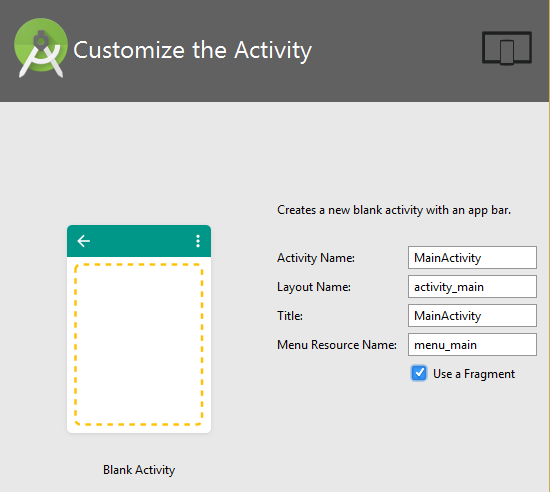Toggle the Use a Fragment checkbox
This screenshot has width=550, height=492.
pyautogui.click(x=419, y=373)
